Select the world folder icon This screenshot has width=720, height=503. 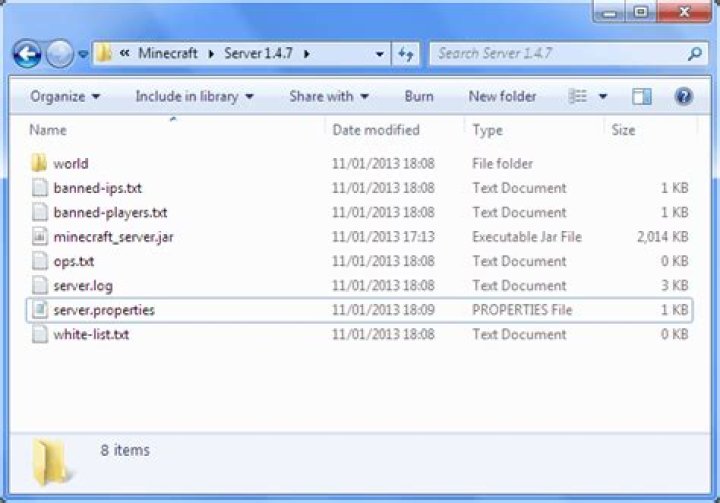pos(39,163)
